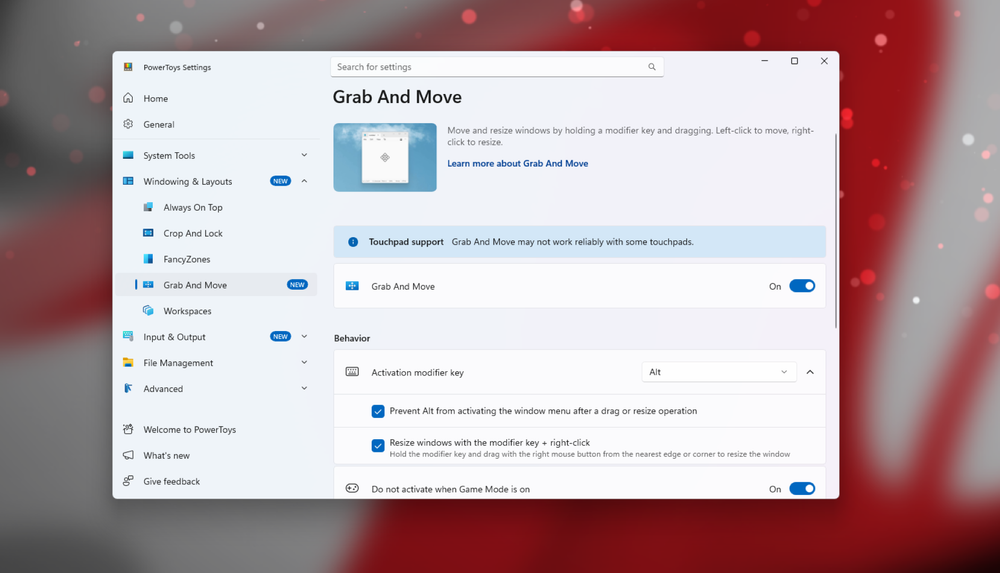Click the General gear icon
The width and height of the screenshot is (1000, 573).
coord(128,124)
